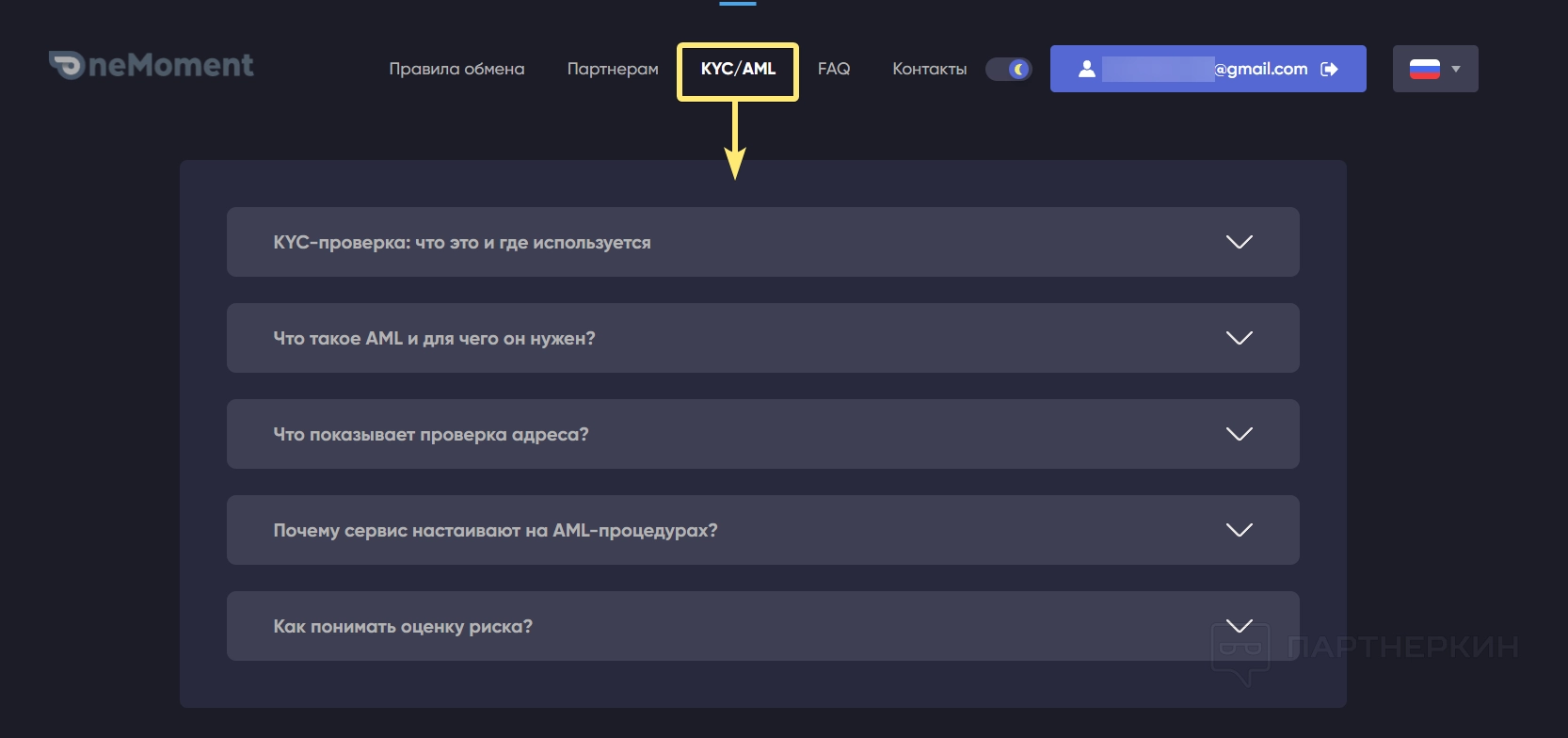Open the Правила обмена menu item
This screenshot has height=738, width=1568.
(x=456, y=69)
